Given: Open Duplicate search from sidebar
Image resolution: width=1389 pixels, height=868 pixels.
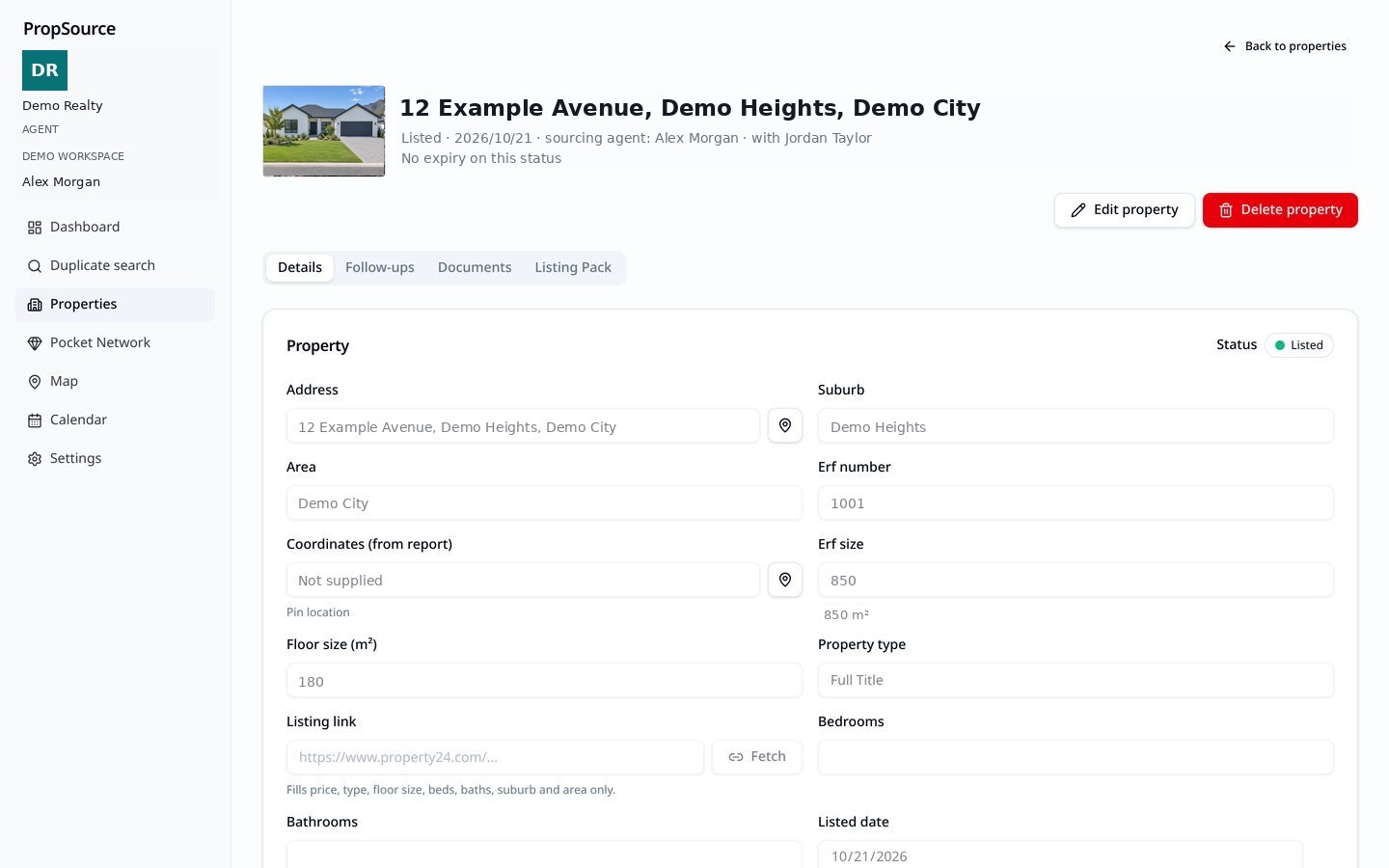Looking at the screenshot, I should coord(115,266).
